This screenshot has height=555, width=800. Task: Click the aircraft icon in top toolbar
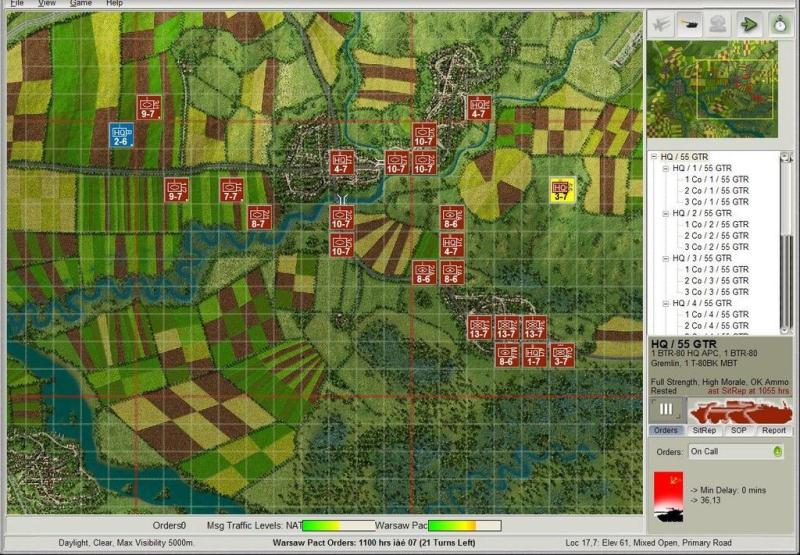click(x=660, y=25)
